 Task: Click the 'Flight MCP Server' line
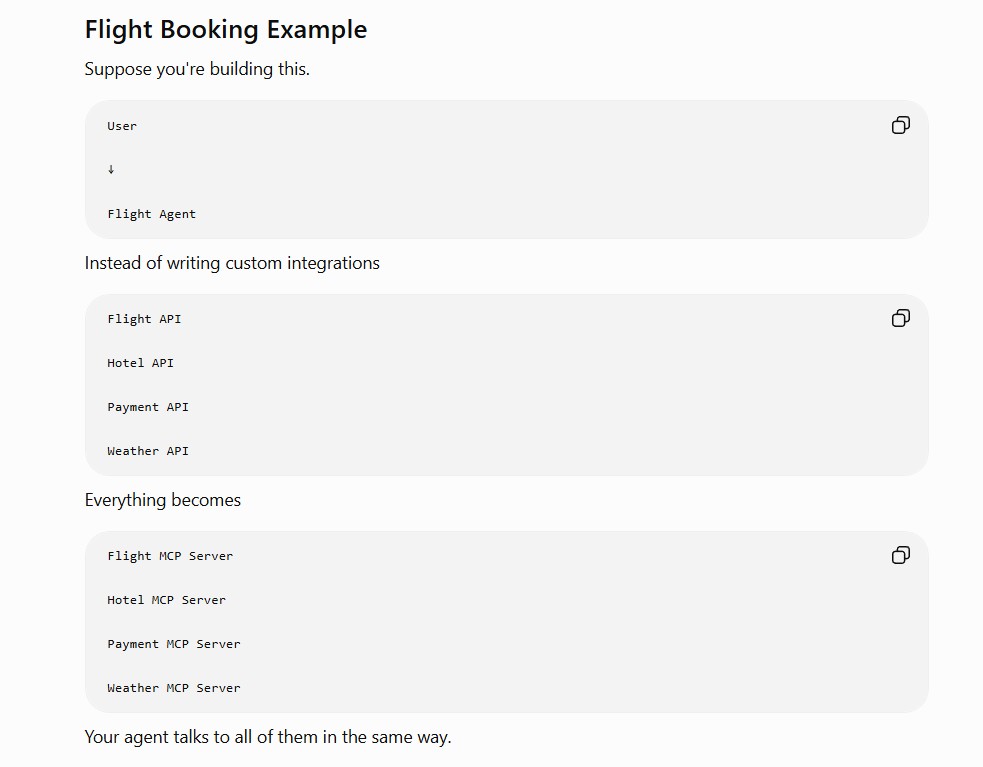pos(170,556)
